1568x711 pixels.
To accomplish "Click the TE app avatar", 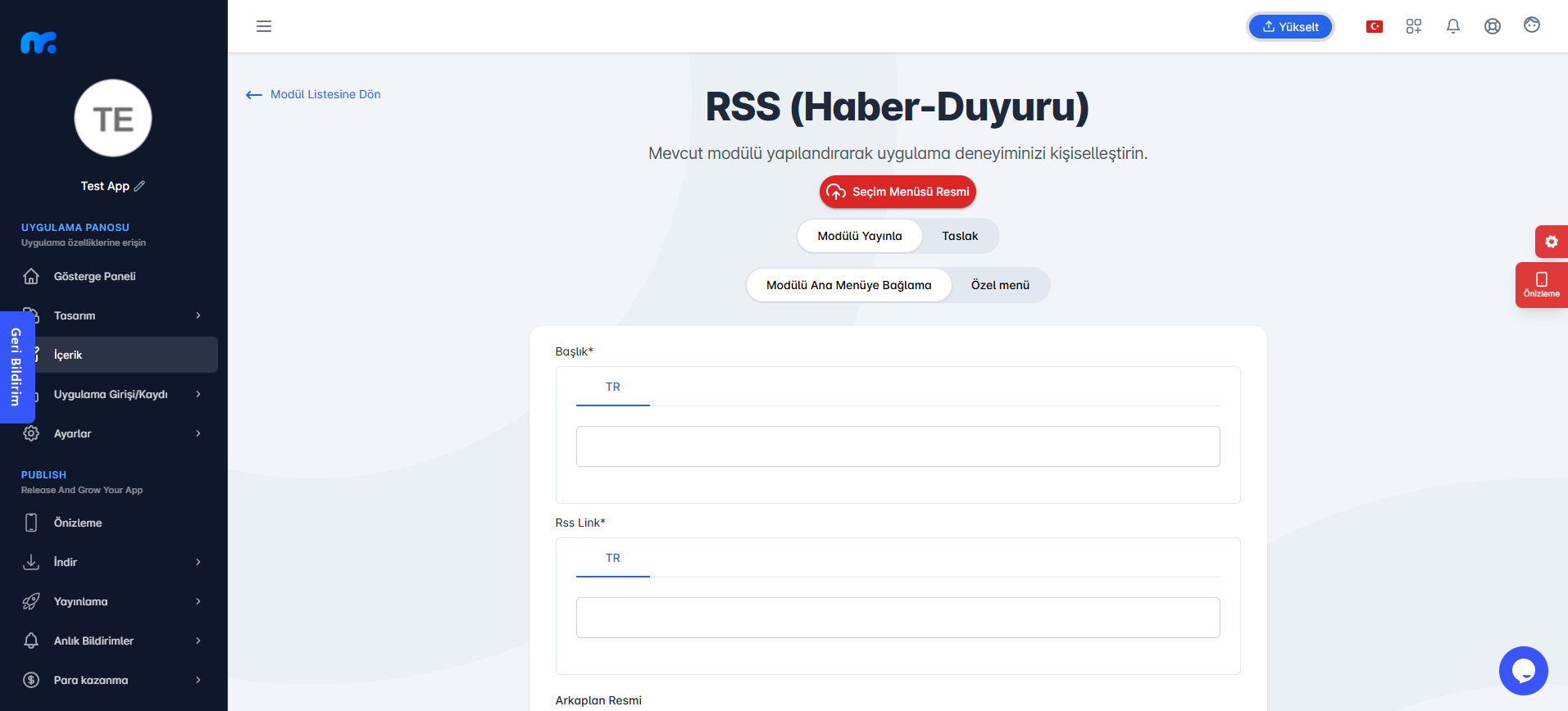I will pos(113,118).
